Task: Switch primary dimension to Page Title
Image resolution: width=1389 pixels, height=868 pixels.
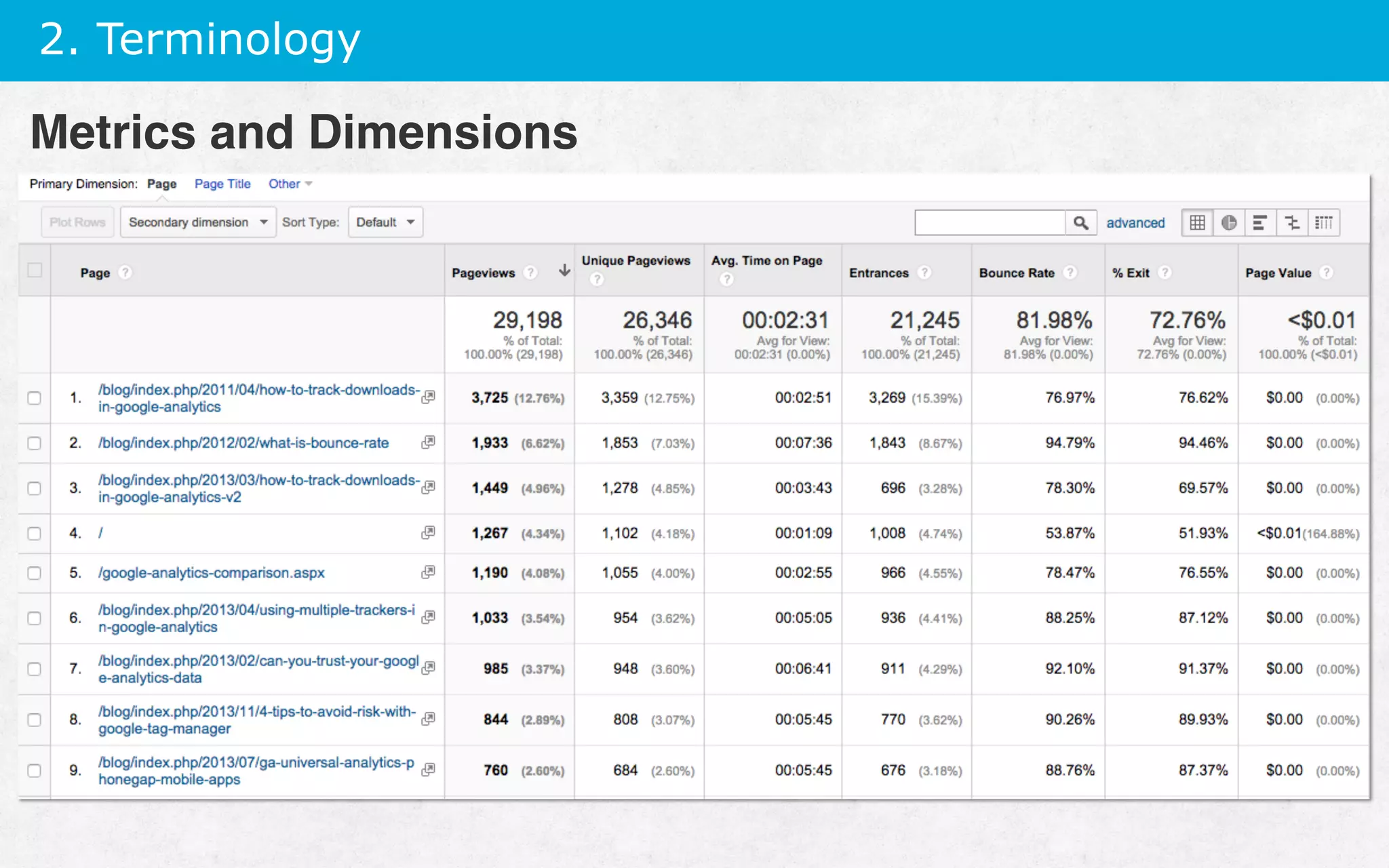Action: pos(222,184)
